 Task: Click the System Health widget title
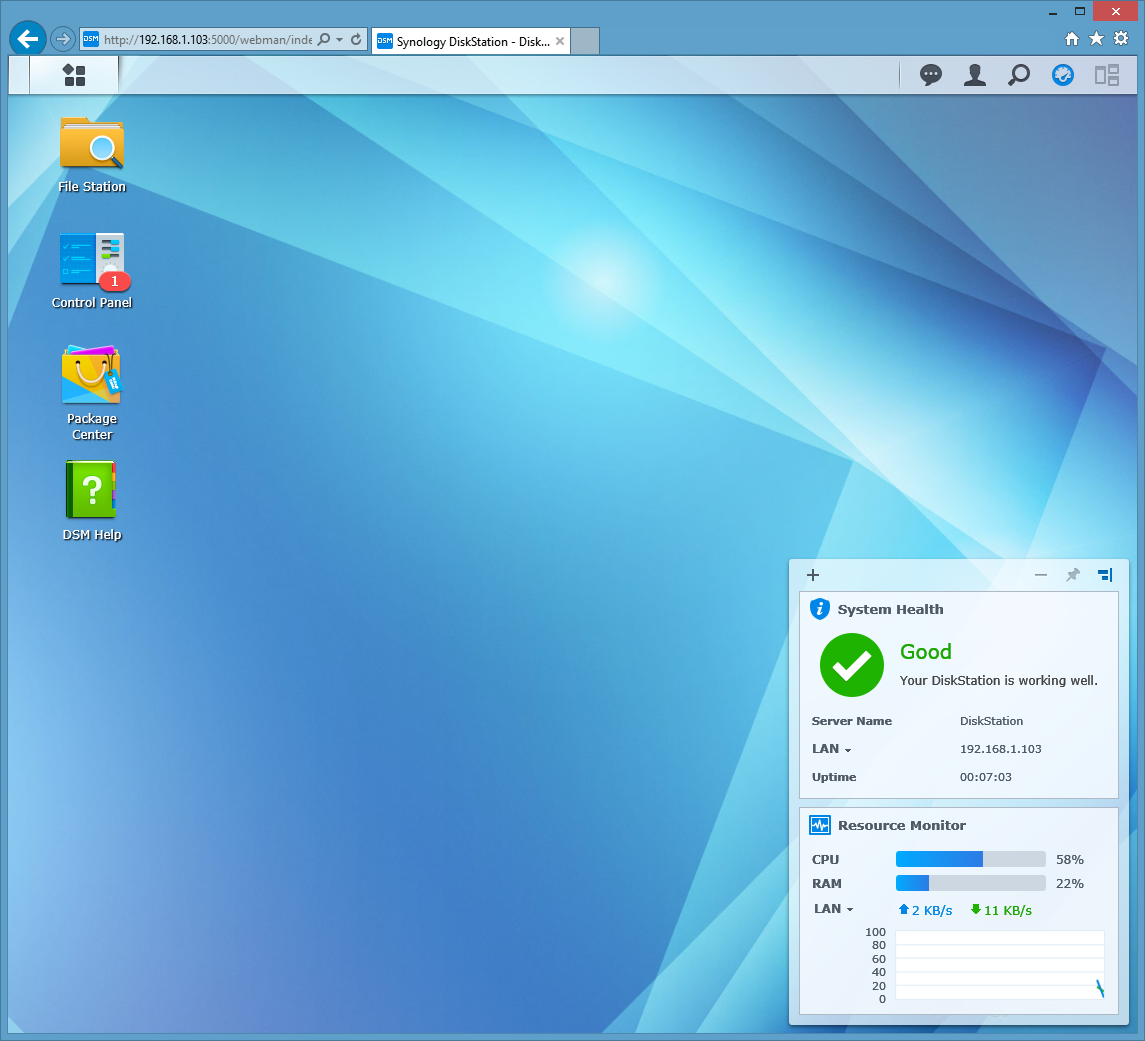(x=890, y=610)
